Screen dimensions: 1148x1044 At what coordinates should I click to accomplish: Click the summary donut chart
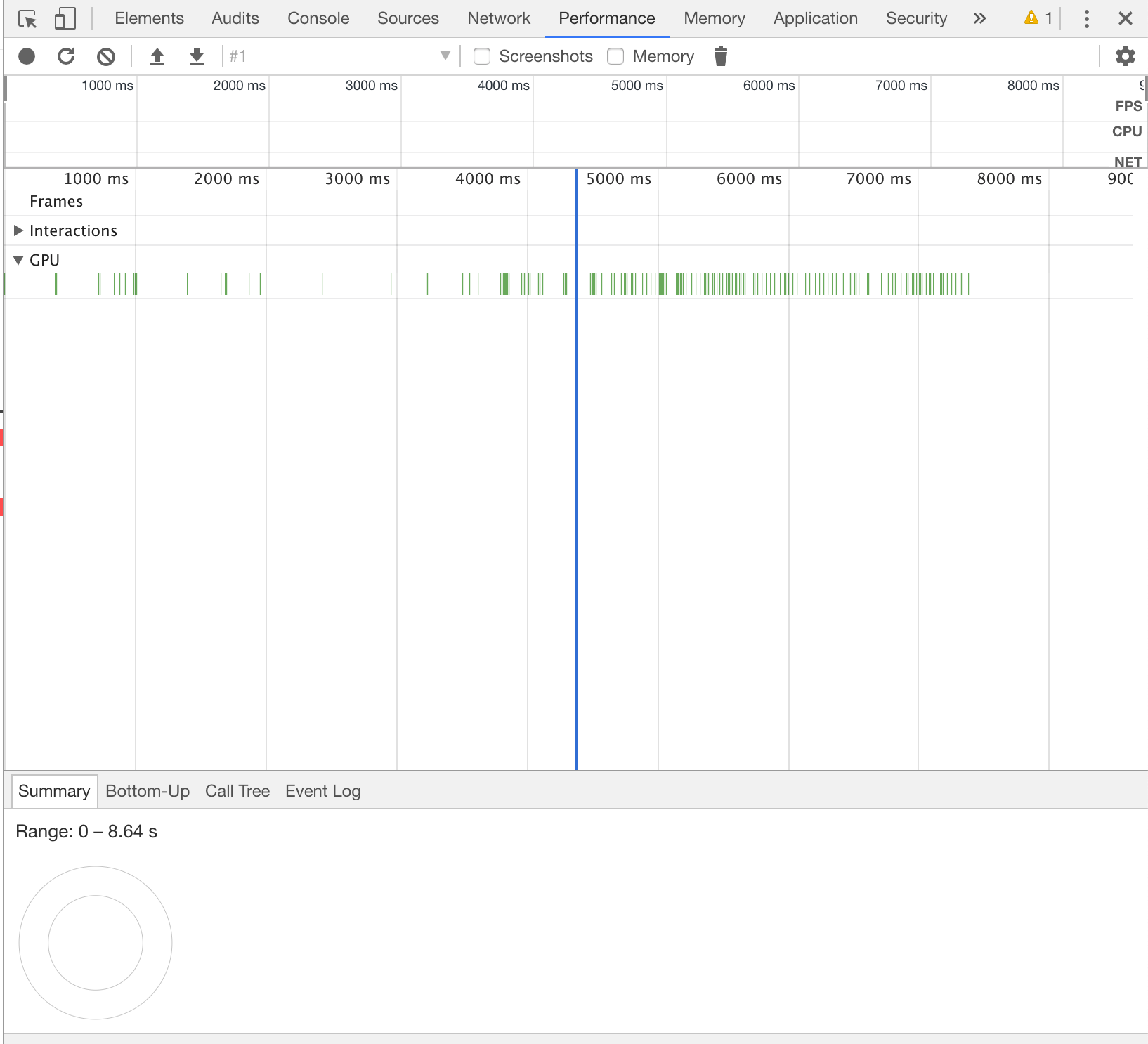[x=96, y=943]
